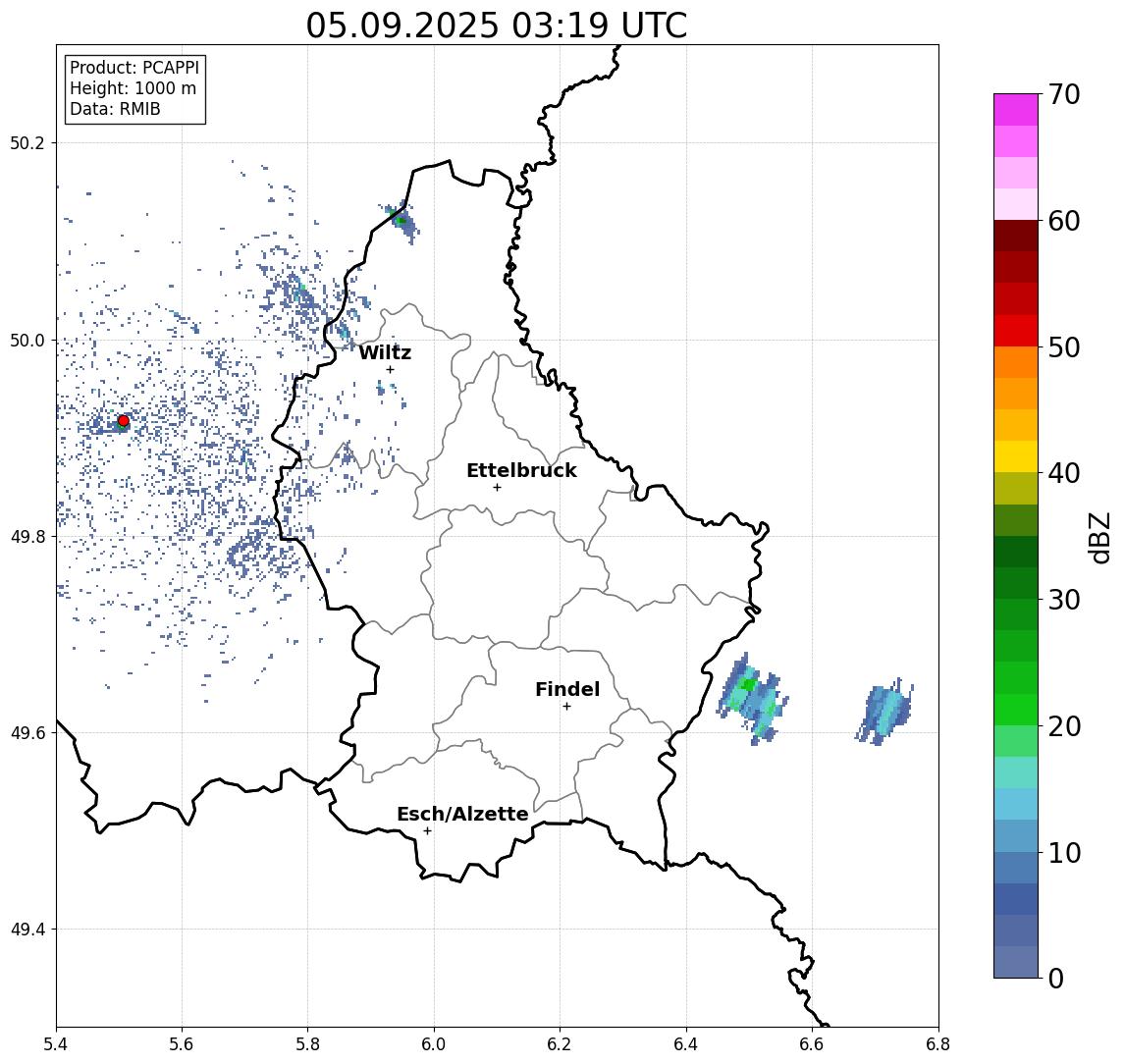The image size is (1124, 1064).
Task: Click the Product: PCAPPI text
Action: (134, 68)
